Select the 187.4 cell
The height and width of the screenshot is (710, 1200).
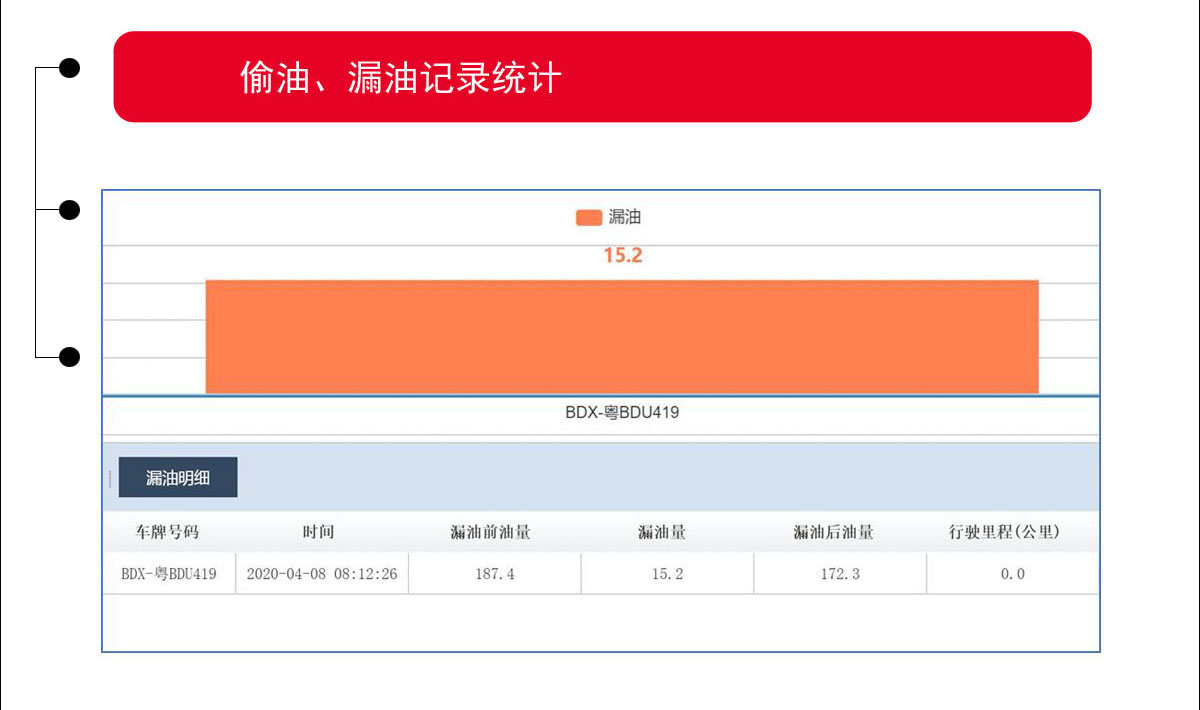coord(495,574)
